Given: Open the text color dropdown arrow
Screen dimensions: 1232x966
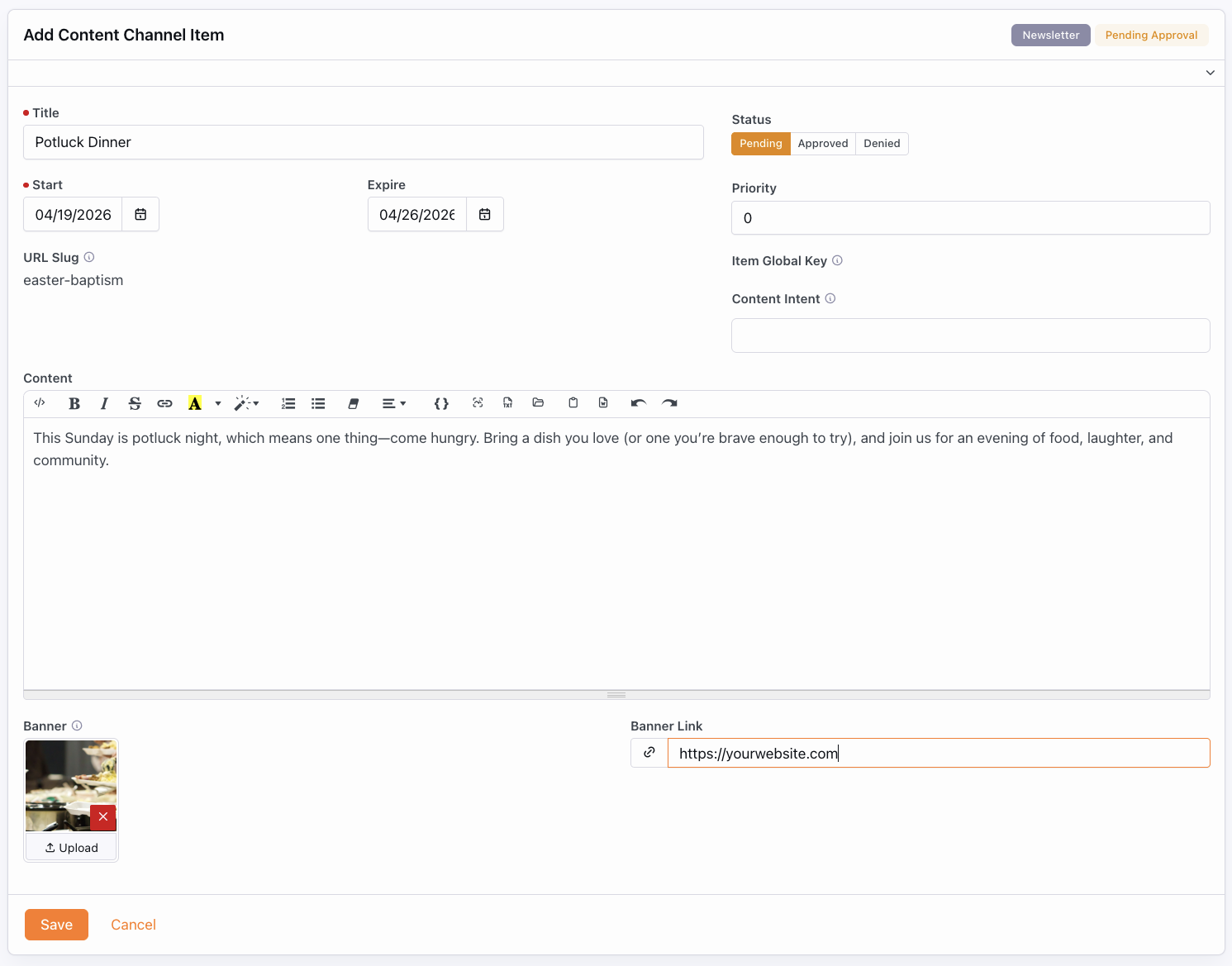Looking at the screenshot, I should (218, 403).
